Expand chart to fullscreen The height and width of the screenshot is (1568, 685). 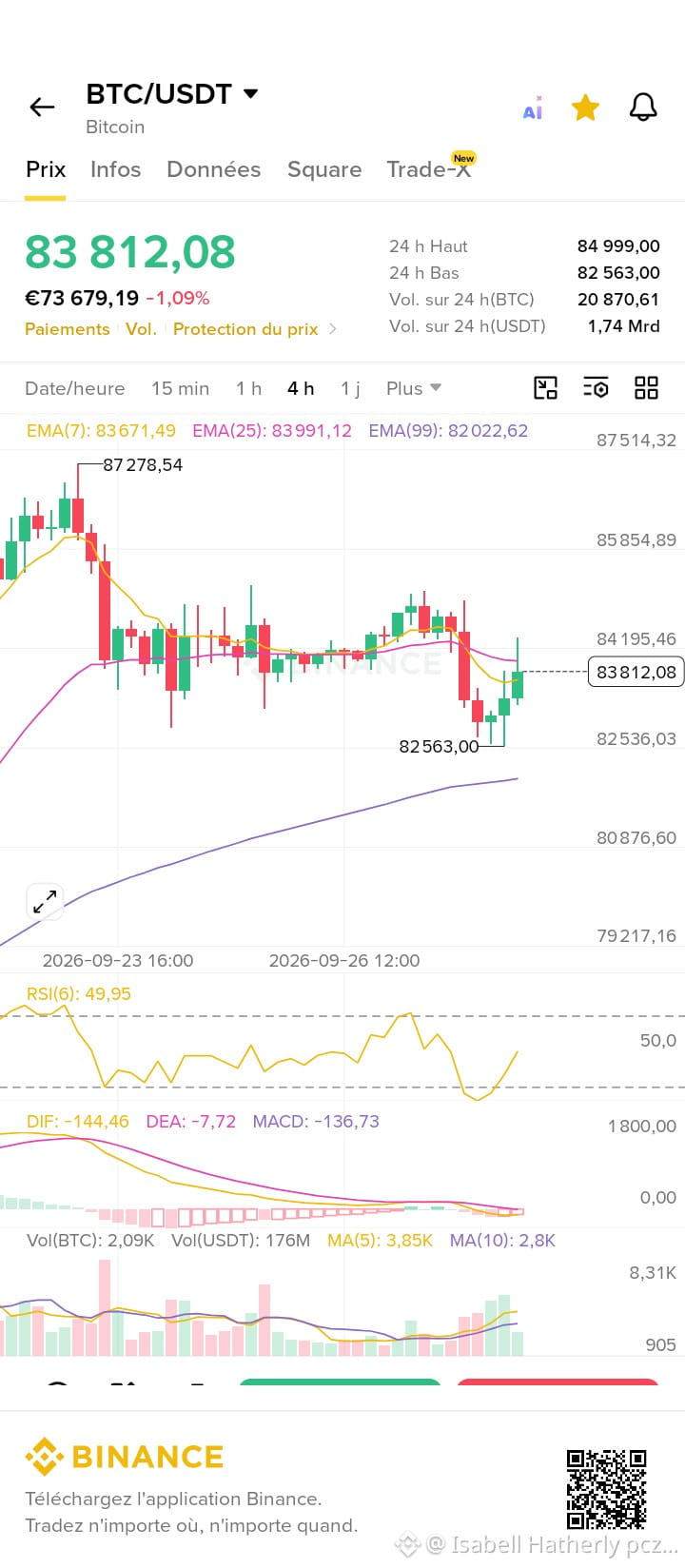(x=45, y=902)
